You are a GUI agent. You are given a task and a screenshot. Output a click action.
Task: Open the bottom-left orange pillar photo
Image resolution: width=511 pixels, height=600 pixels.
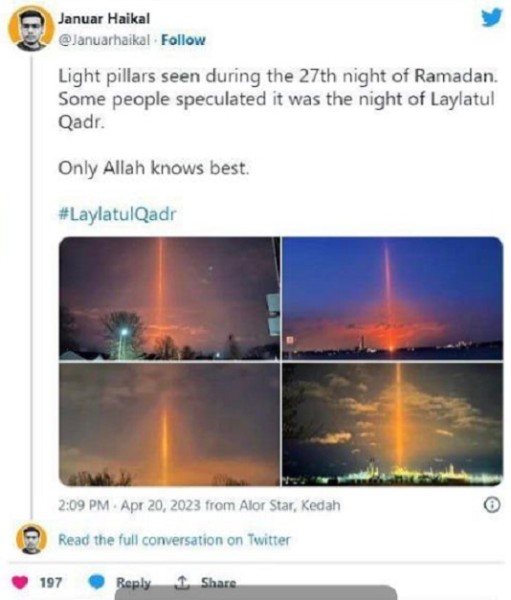pyautogui.click(x=169, y=424)
